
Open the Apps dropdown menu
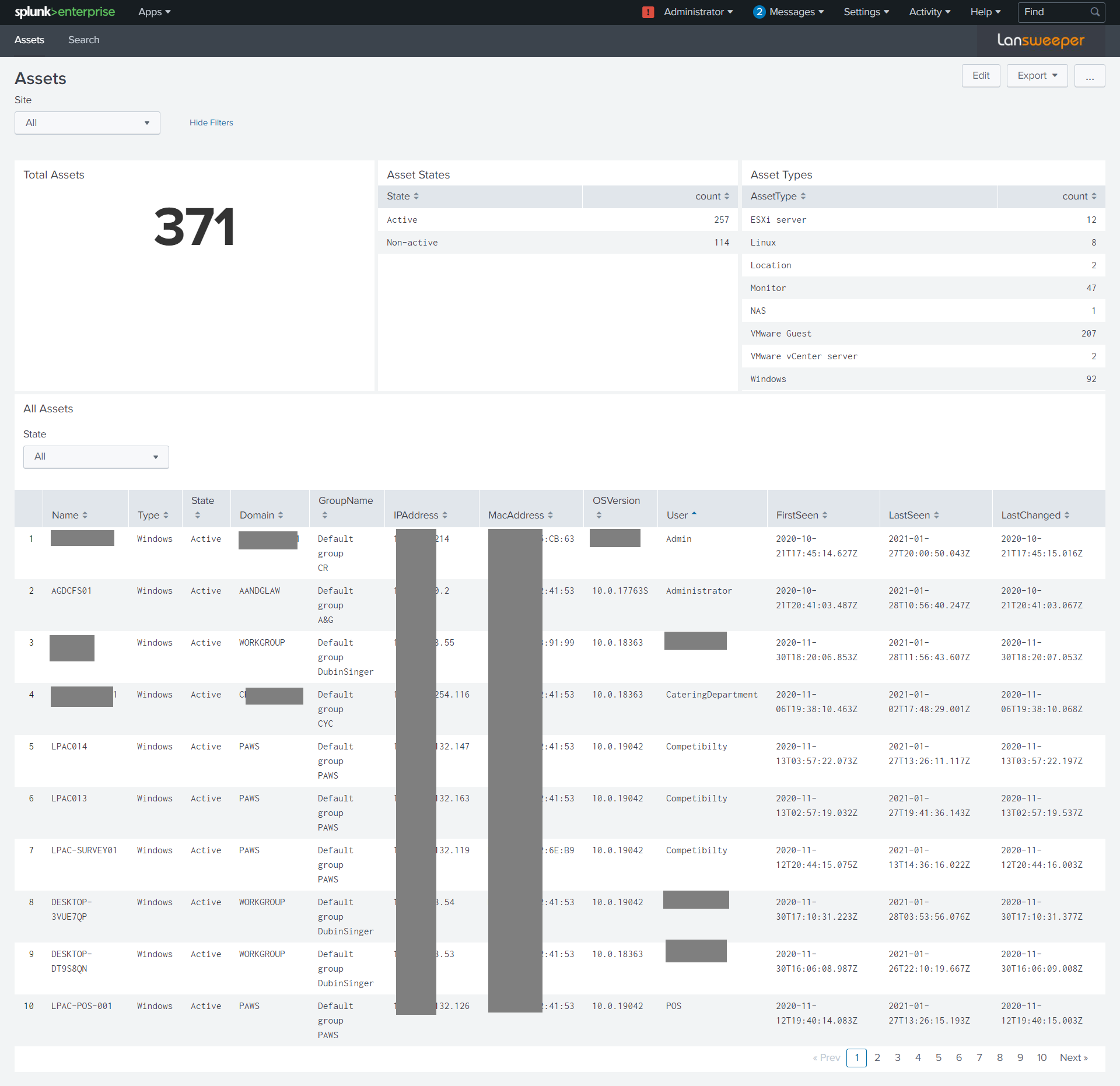[154, 12]
